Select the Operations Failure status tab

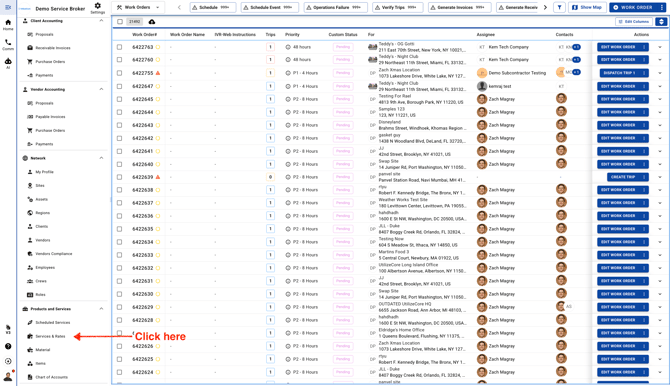pos(336,7)
